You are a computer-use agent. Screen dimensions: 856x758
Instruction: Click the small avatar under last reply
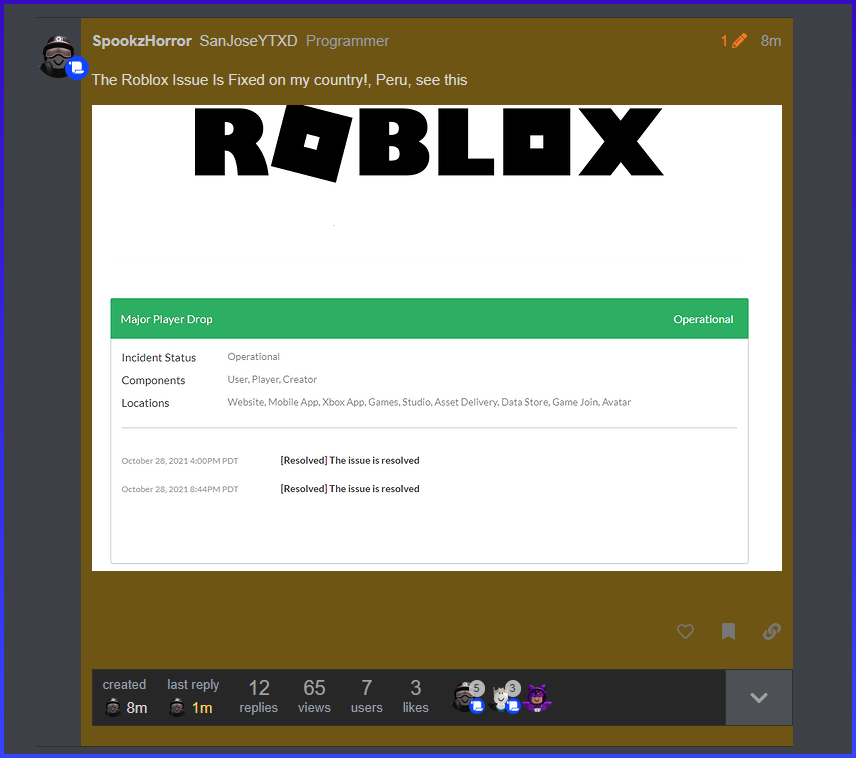point(177,708)
